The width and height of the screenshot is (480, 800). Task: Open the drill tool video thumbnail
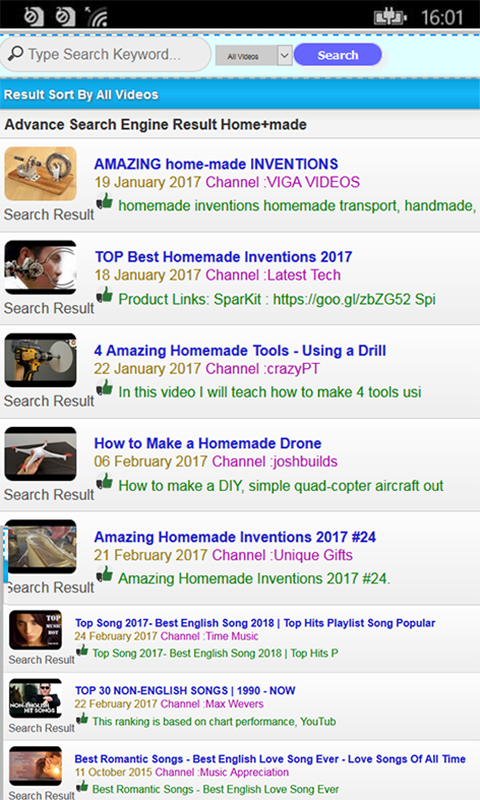tap(40, 360)
